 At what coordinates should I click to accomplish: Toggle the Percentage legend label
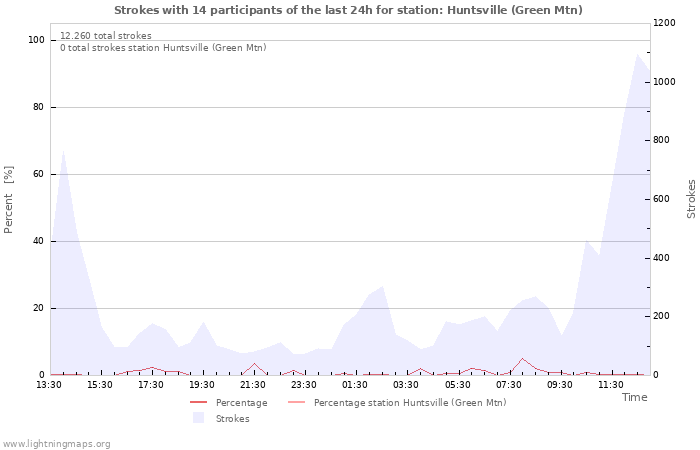click(241, 403)
